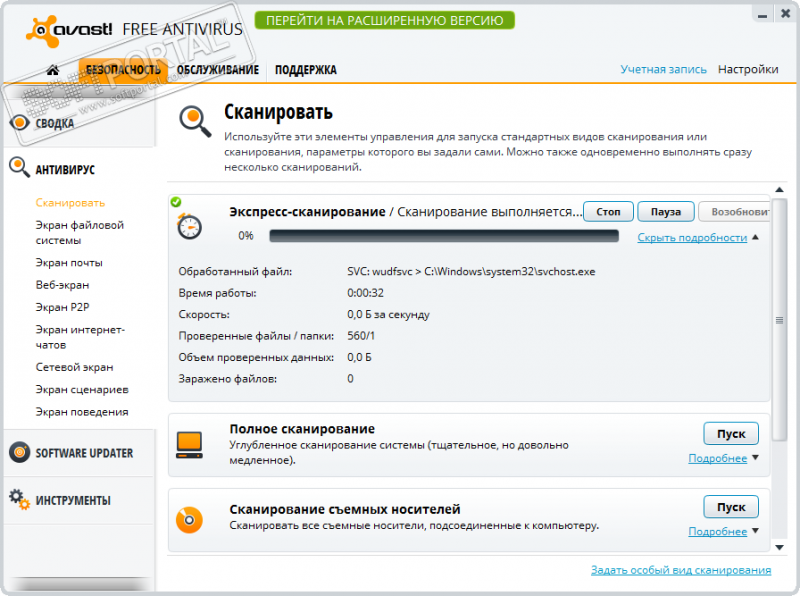This screenshot has width=800, height=596.
Task: Click the green checkmark status icon
Action: (x=176, y=202)
